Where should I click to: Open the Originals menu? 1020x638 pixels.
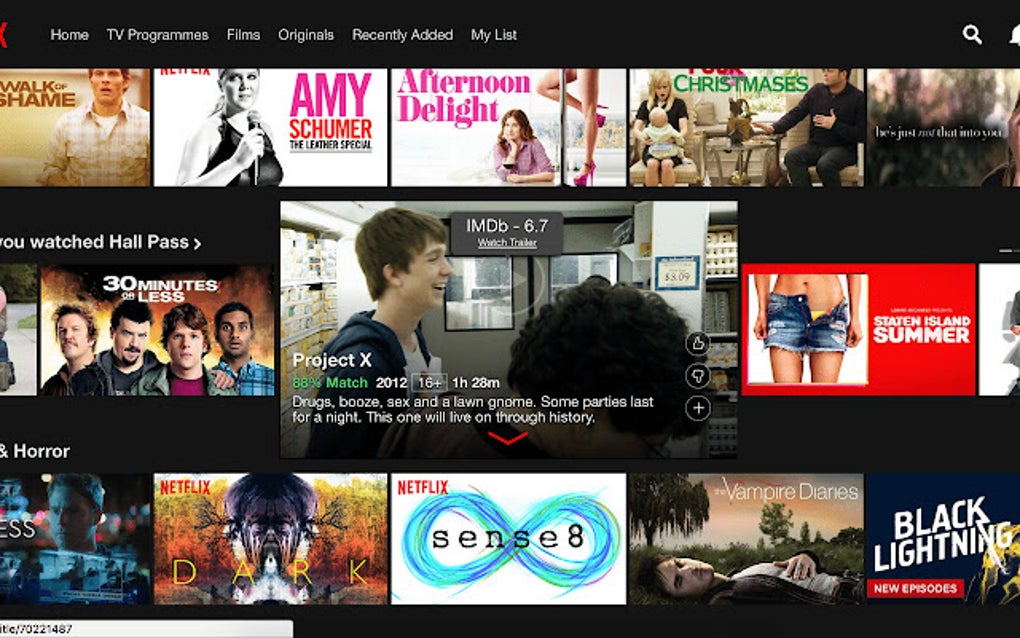[x=306, y=34]
